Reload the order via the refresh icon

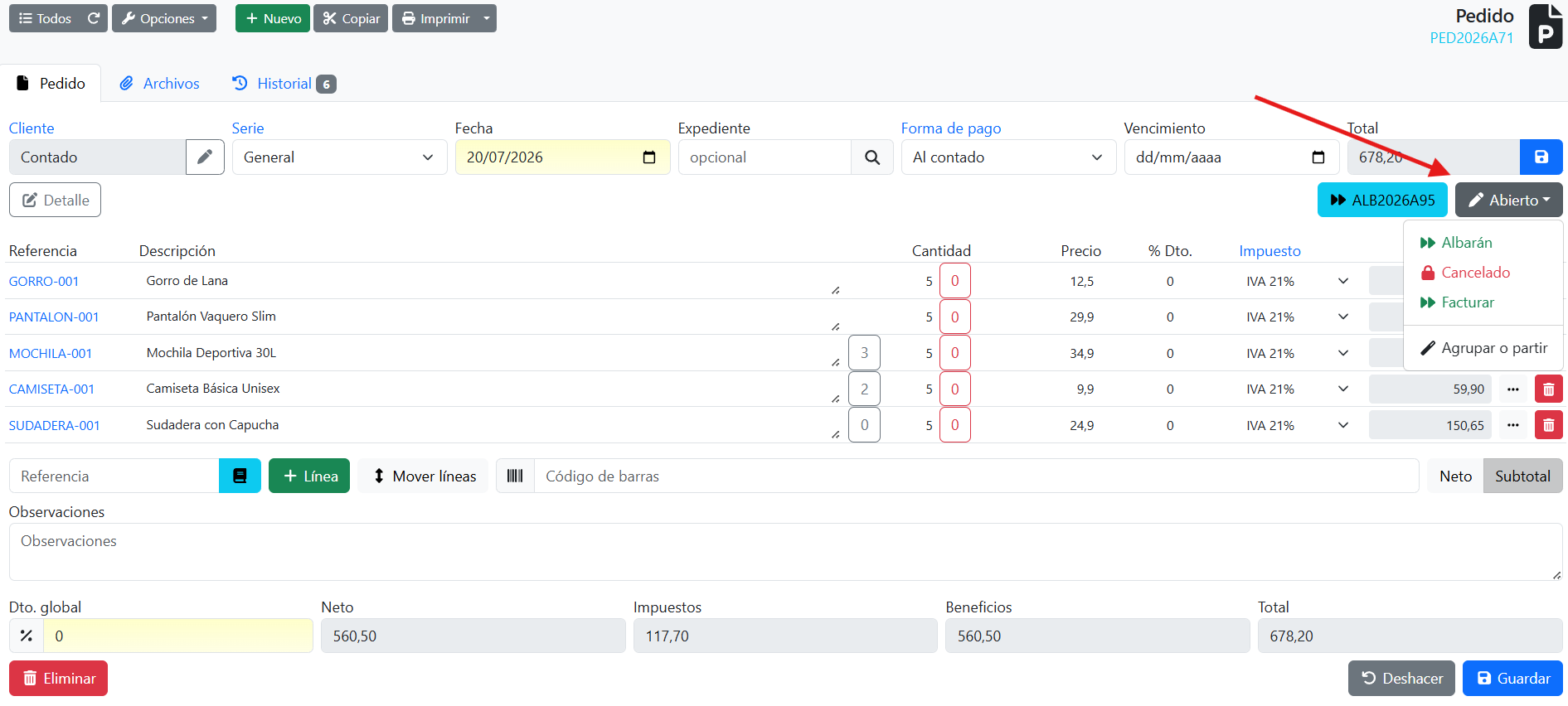coord(94,18)
